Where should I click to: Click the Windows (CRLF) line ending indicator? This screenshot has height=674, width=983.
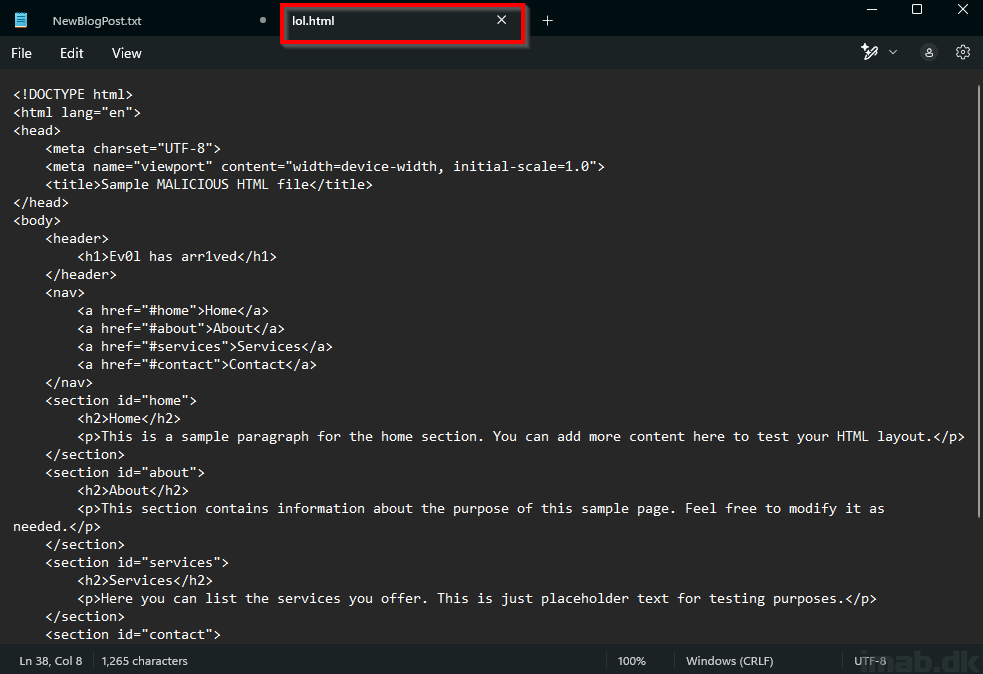pyautogui.click(x=730, y=661)
